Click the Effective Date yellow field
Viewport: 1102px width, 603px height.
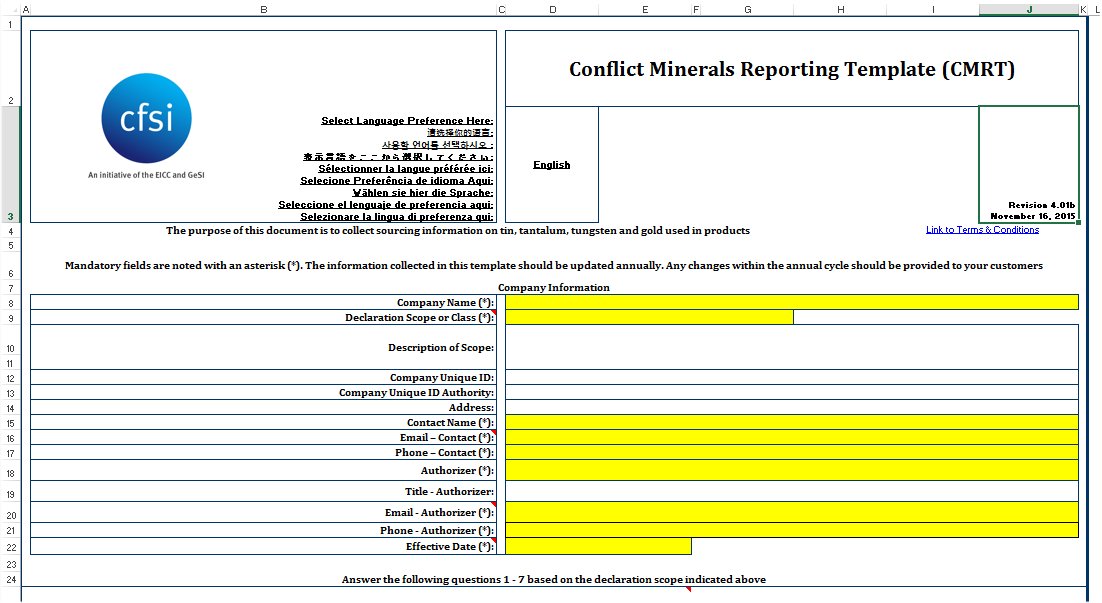598,546
